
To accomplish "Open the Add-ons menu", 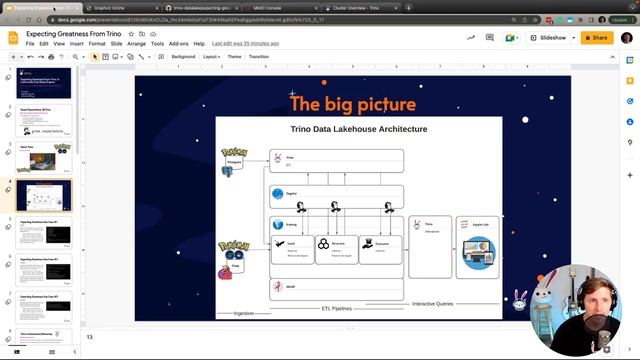I will point(179,44).
